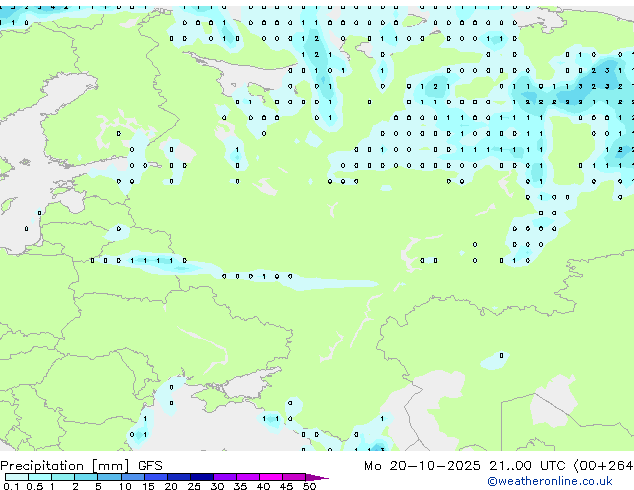Screen dimensions: 634x490
Task: Pick the 40–45 mm bright magenta swatch
Action: click(271, 477)
